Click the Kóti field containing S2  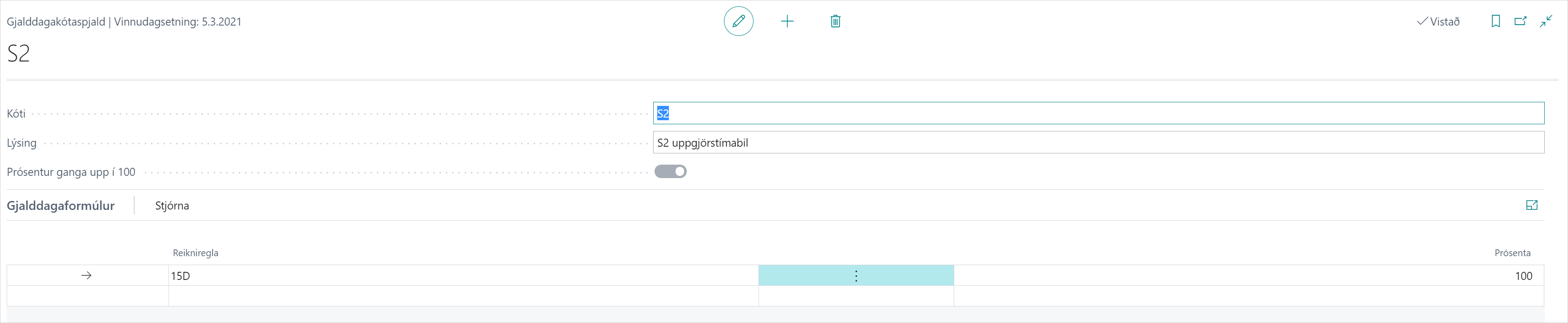[x=1098, y=113]
